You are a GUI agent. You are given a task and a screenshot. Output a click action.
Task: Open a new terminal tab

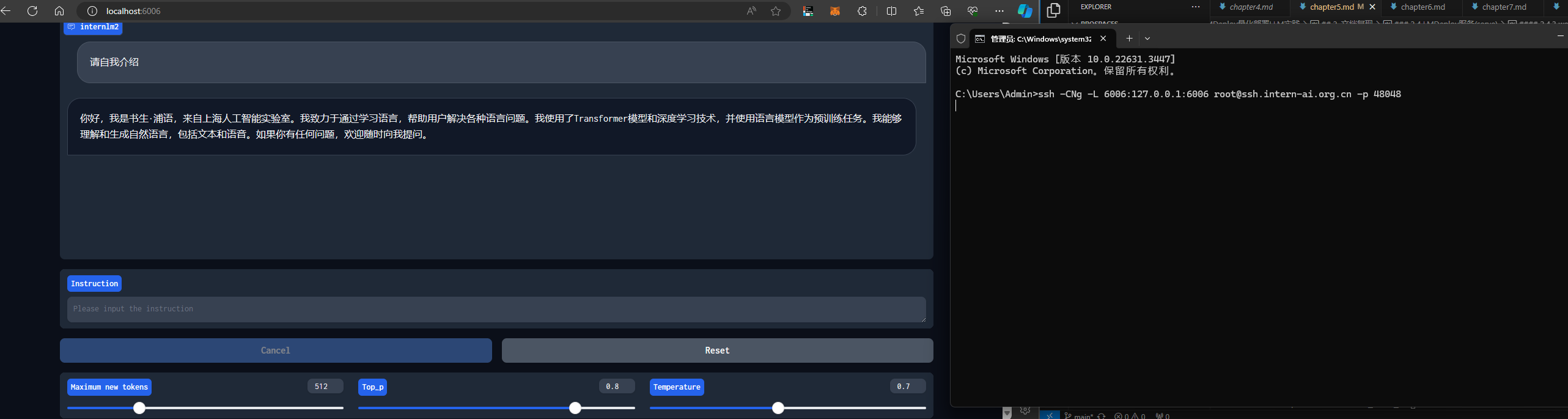point(1129,39)
